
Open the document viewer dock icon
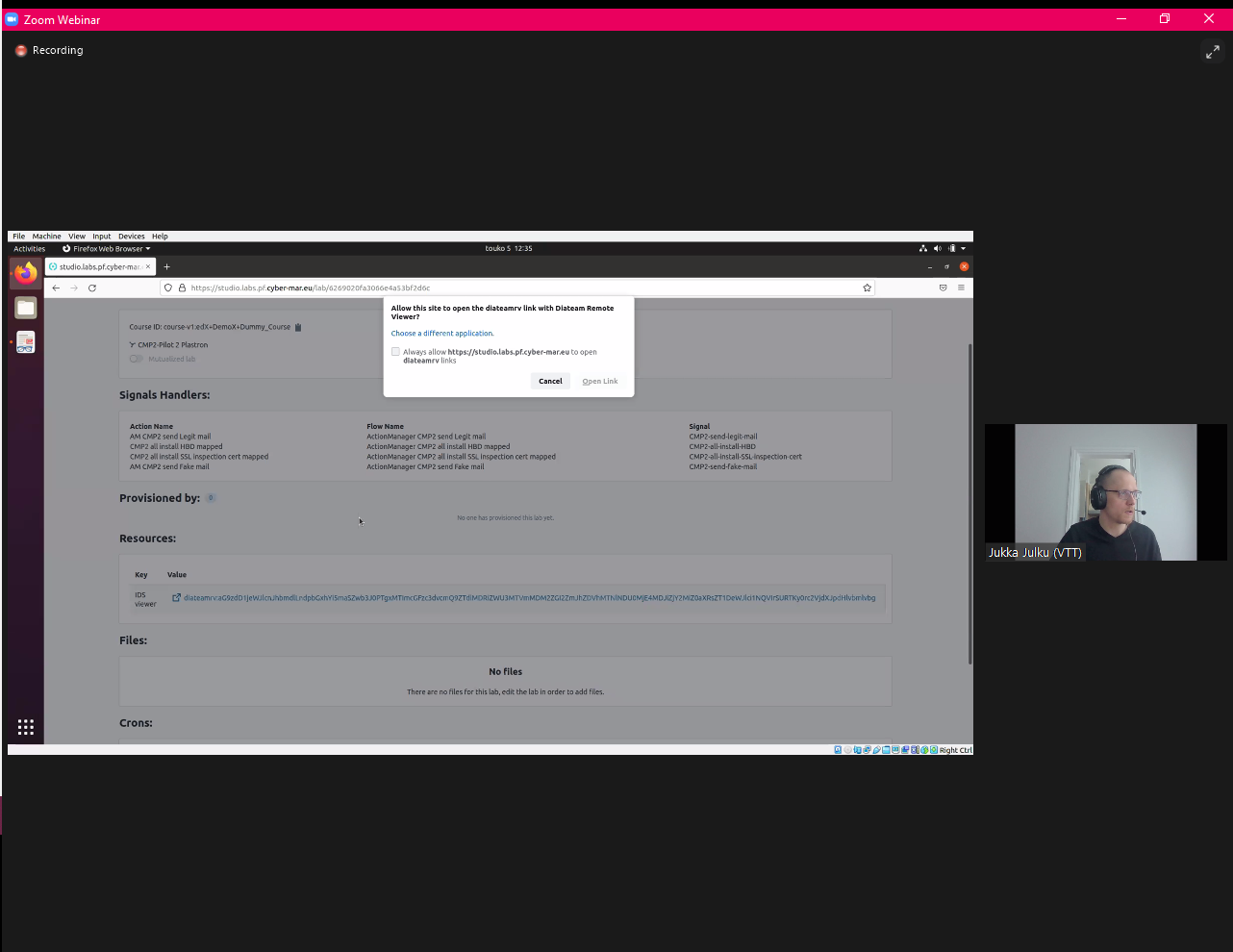click(x=26, y=342)
